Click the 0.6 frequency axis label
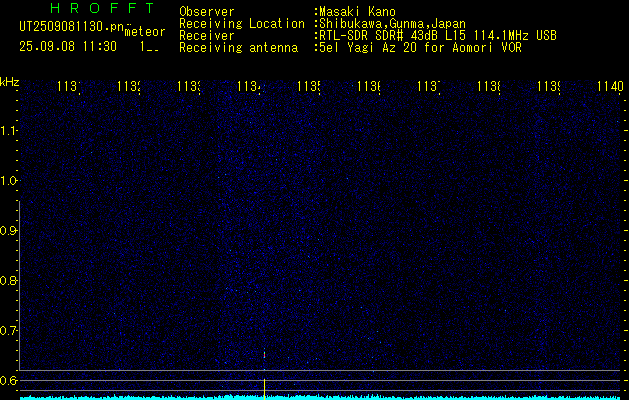This screenshot has height=400, width=629. 8,380
